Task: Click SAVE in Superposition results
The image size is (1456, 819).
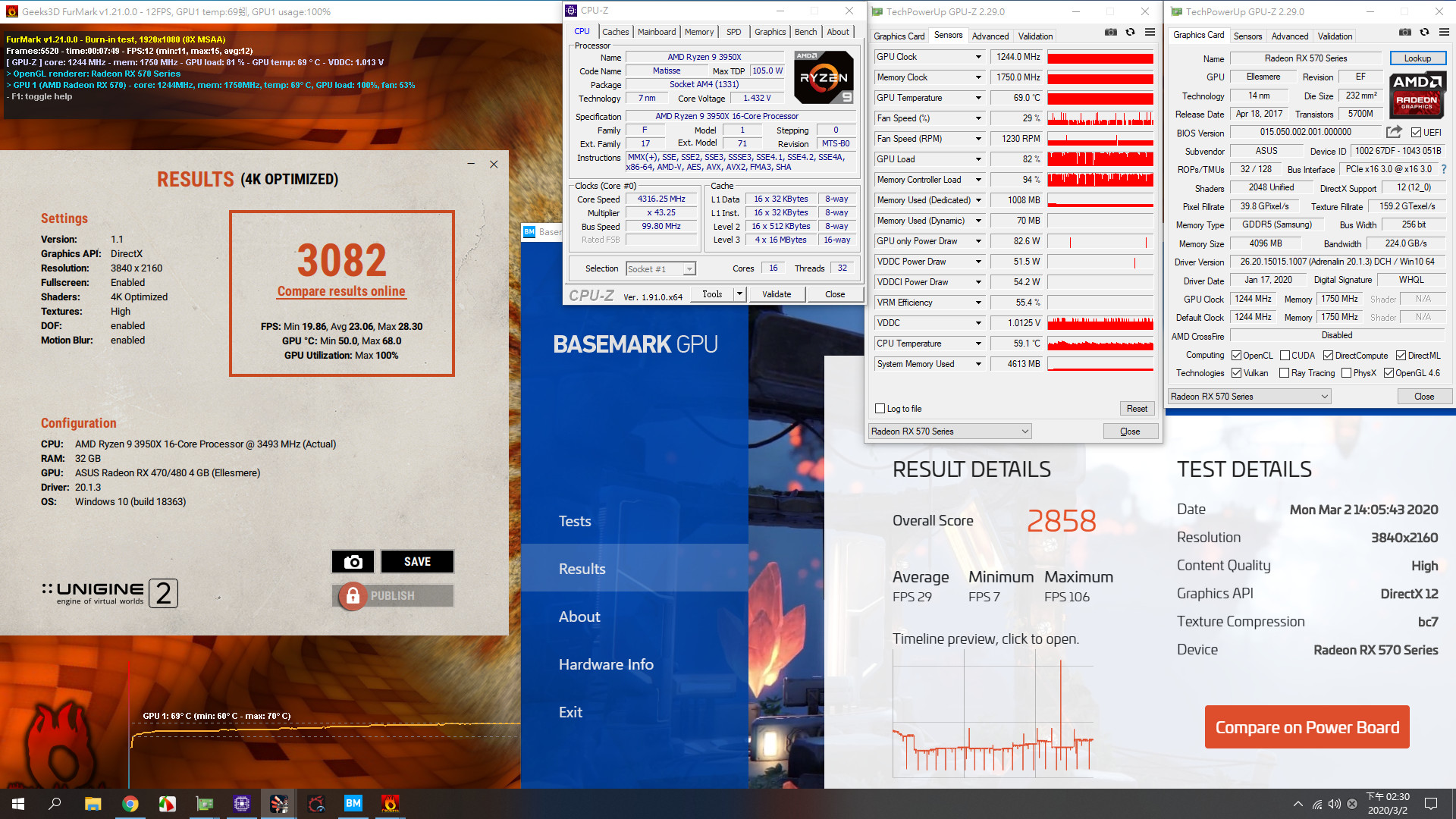Action: [417, 562]
